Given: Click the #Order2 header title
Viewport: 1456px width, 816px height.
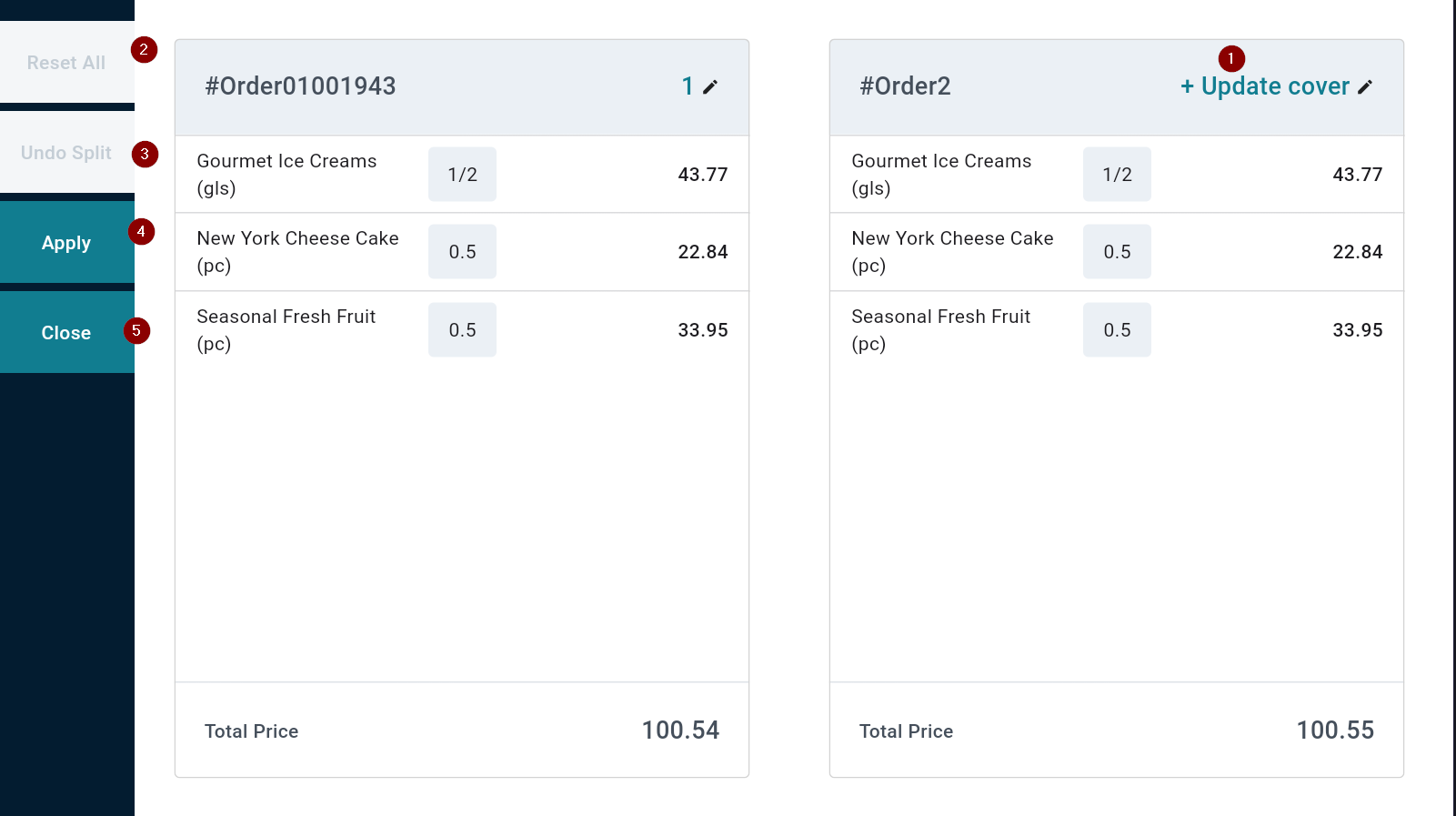Looking at the screenshot, I should point(905,86).
